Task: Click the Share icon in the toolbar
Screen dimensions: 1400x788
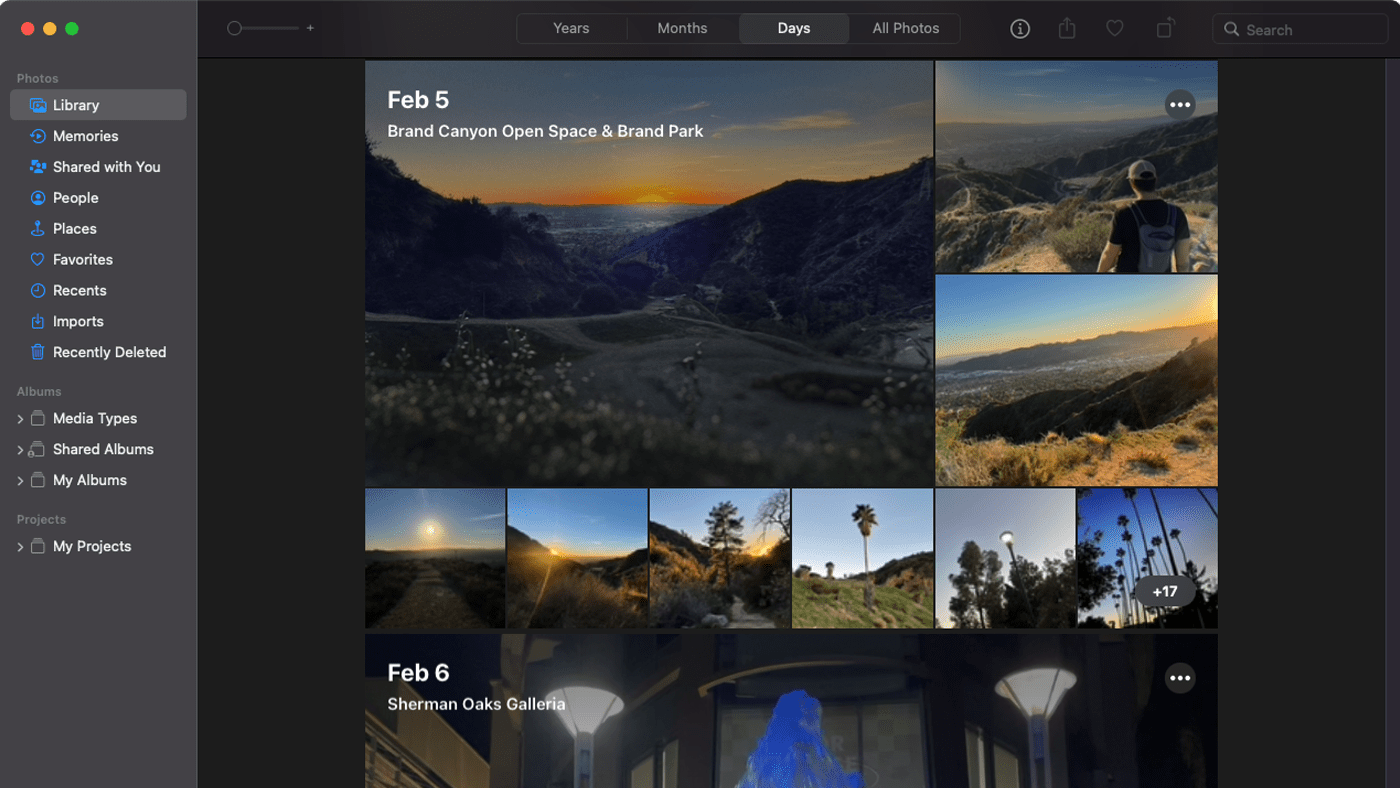Action: point(1067,29)
